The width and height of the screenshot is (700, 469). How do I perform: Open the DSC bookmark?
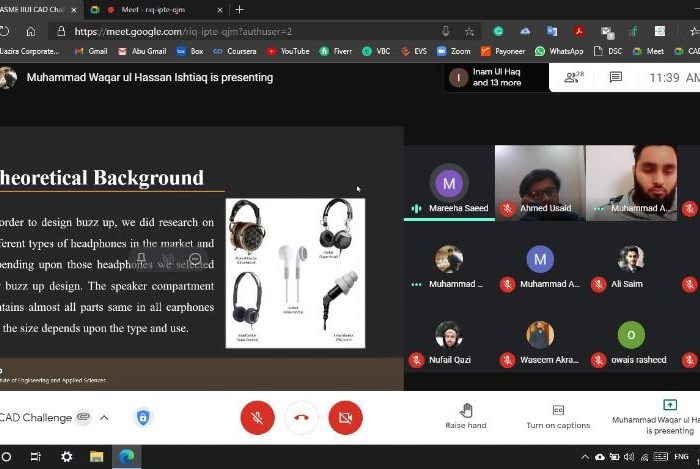(x=608, y=51)
